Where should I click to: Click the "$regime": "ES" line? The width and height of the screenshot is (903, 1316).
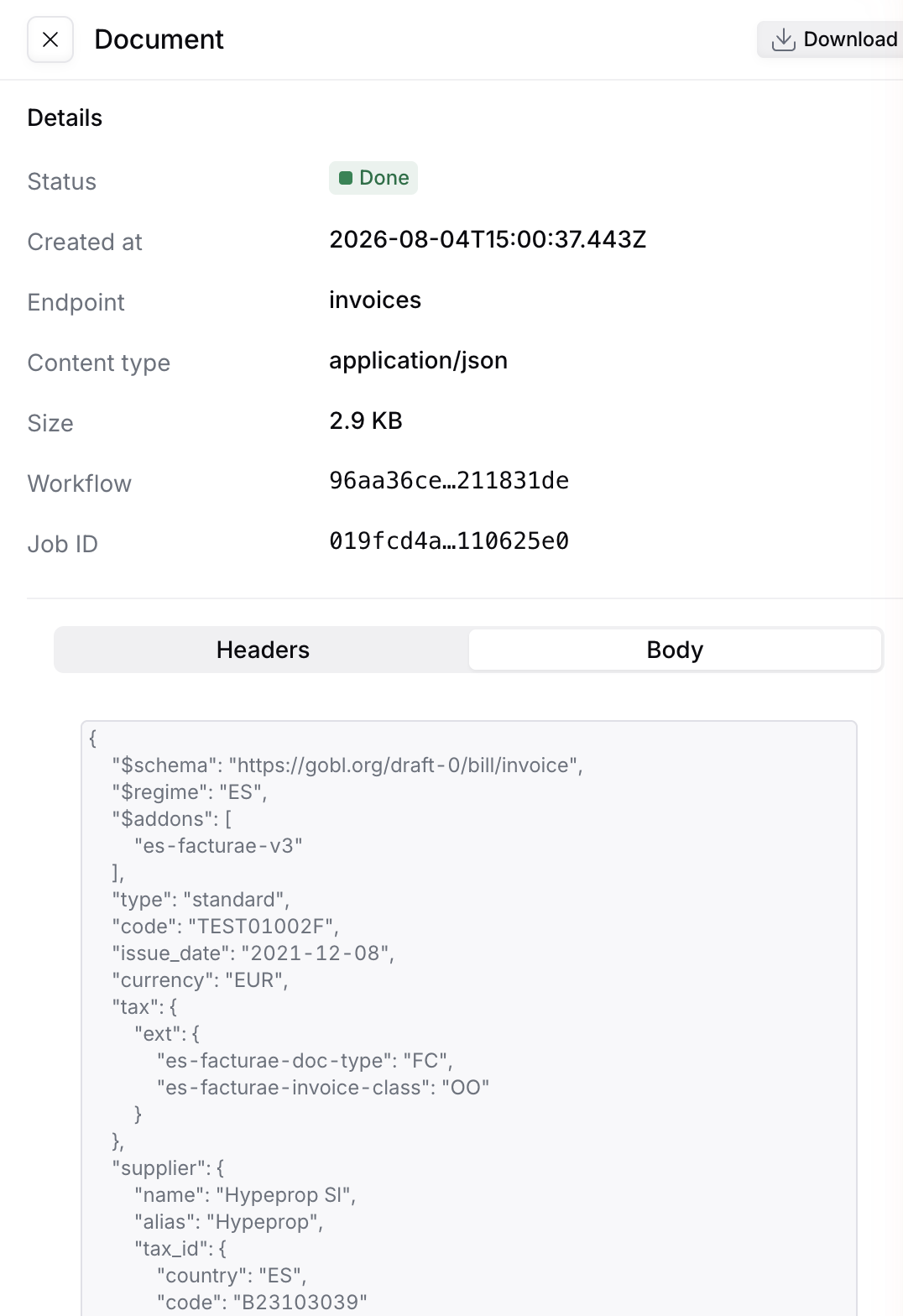click(190, 792)
